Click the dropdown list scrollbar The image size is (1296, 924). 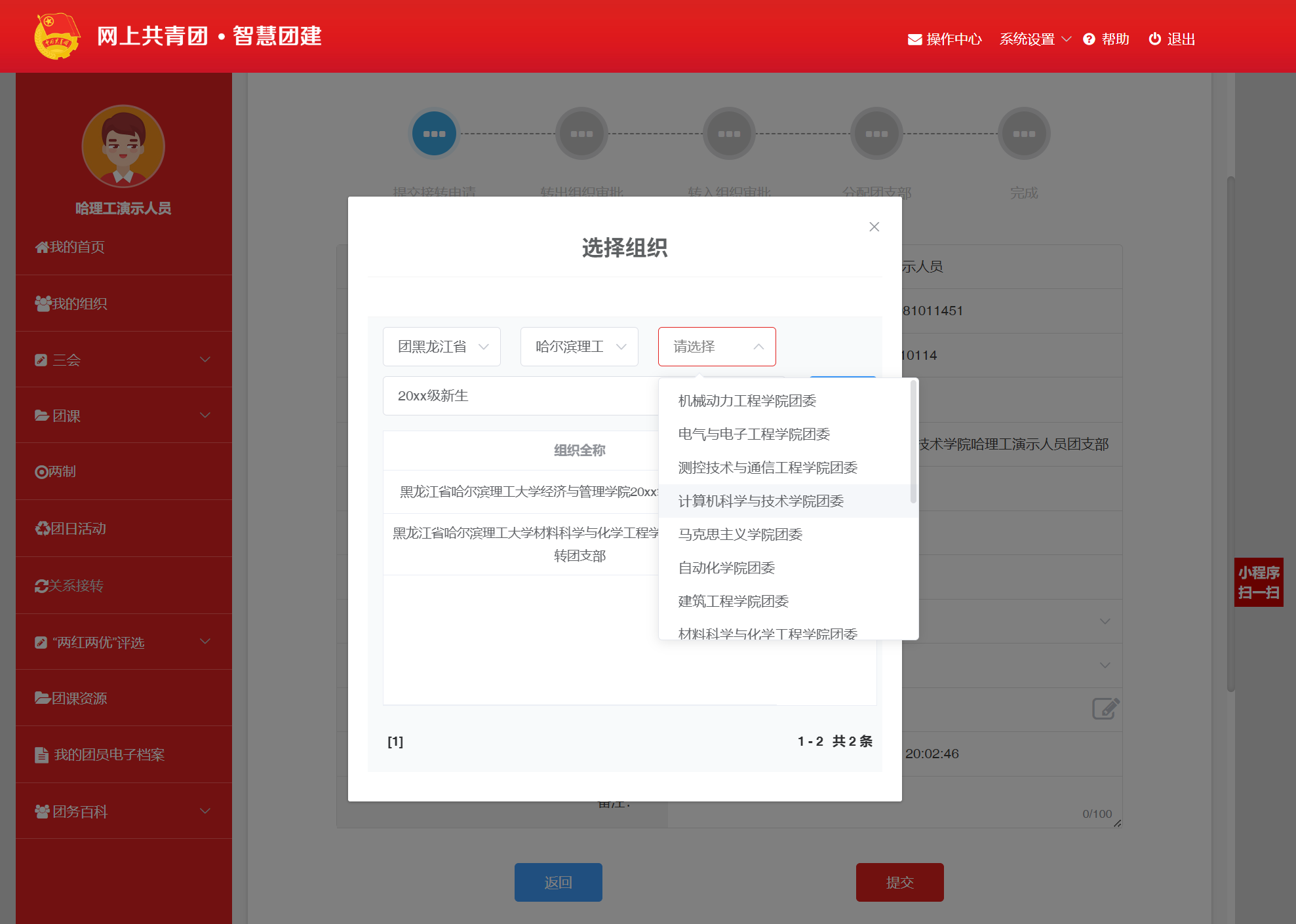point(913,442)
